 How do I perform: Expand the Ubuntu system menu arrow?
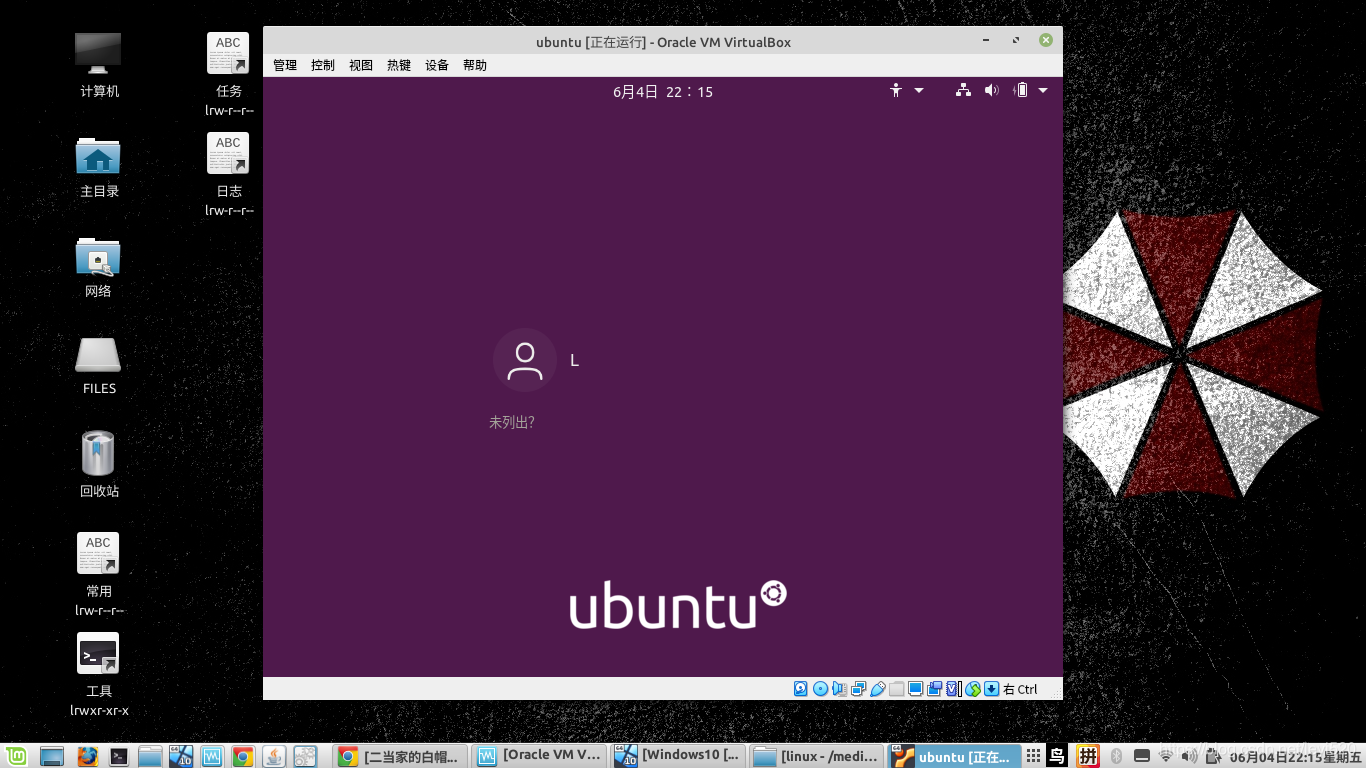(1043, 91)
